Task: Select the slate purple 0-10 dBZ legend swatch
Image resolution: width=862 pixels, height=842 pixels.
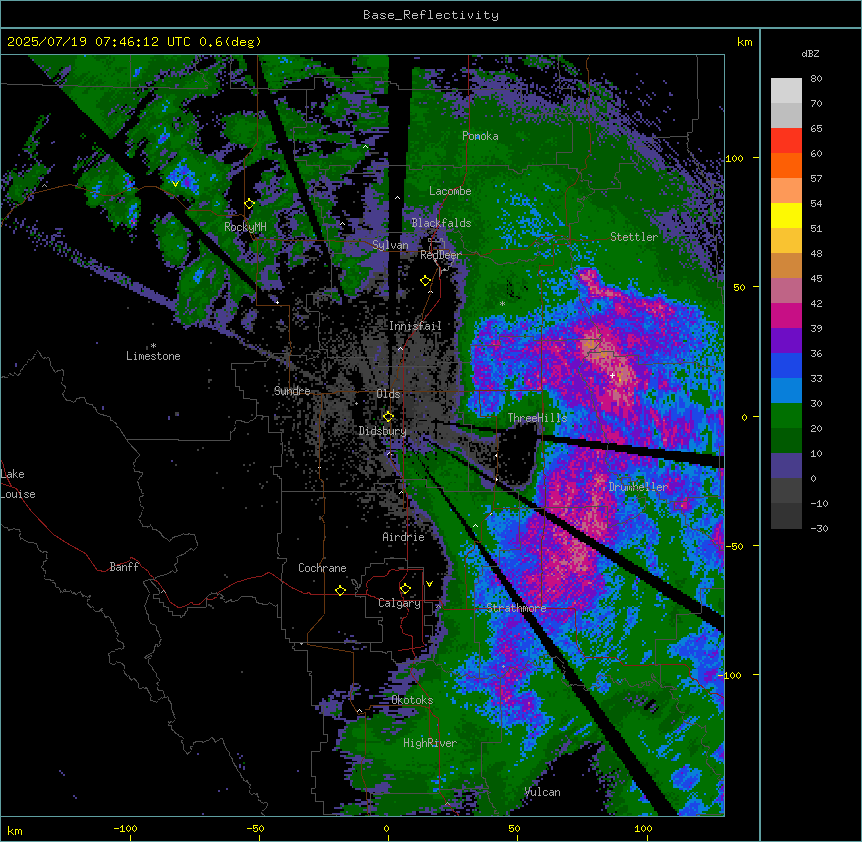Action: (x=786, y=466)
